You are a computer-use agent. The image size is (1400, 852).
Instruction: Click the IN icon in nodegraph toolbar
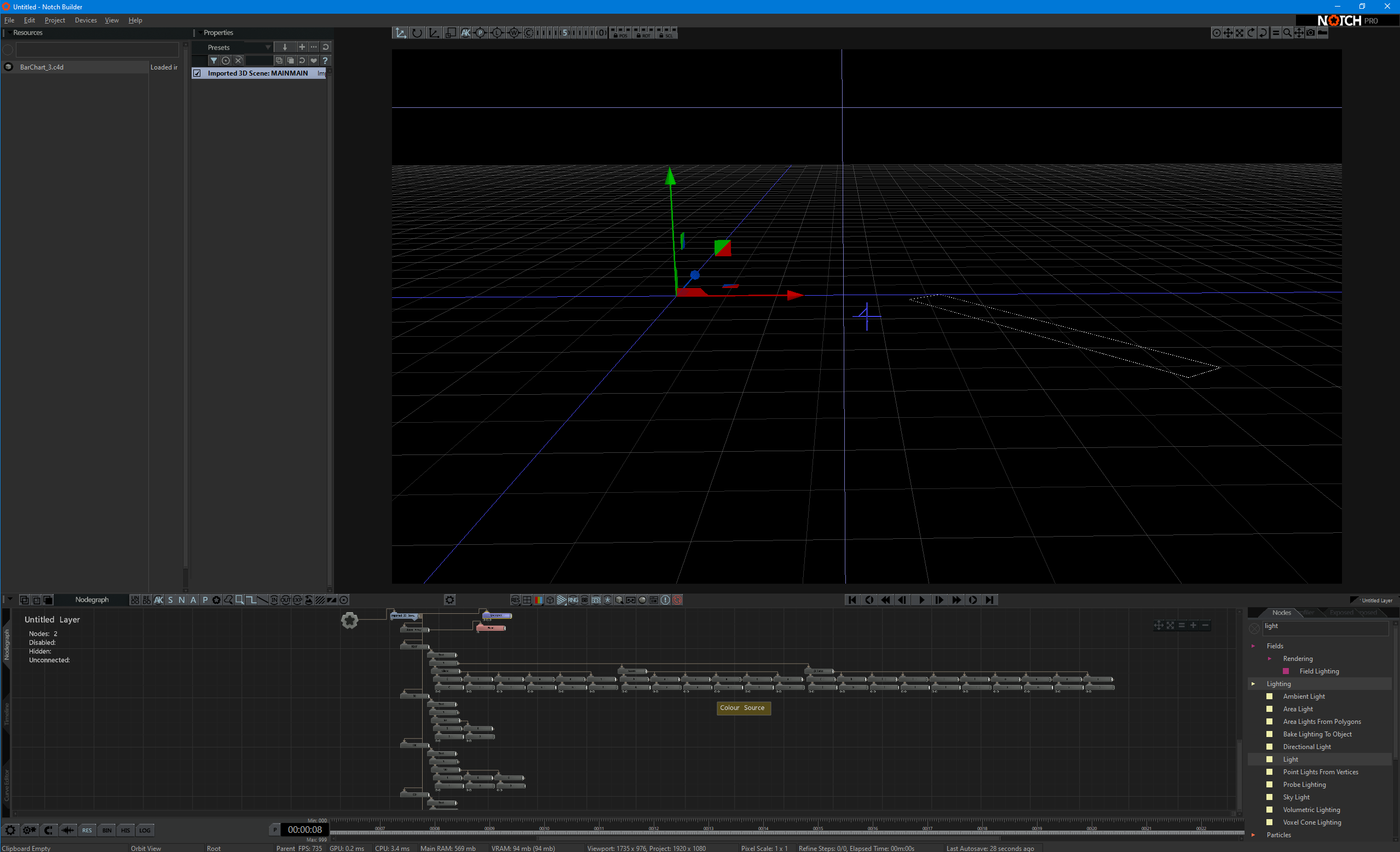[274, 600]
